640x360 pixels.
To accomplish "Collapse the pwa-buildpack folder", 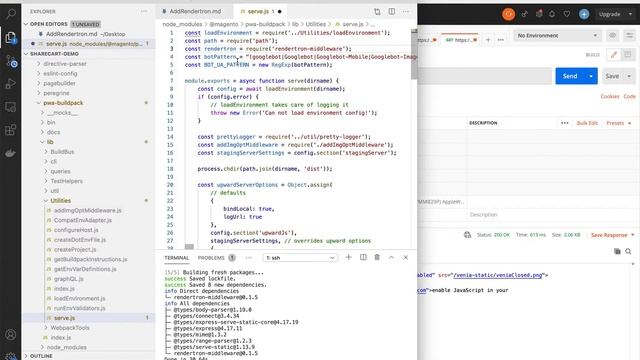I will click(63, 103).
